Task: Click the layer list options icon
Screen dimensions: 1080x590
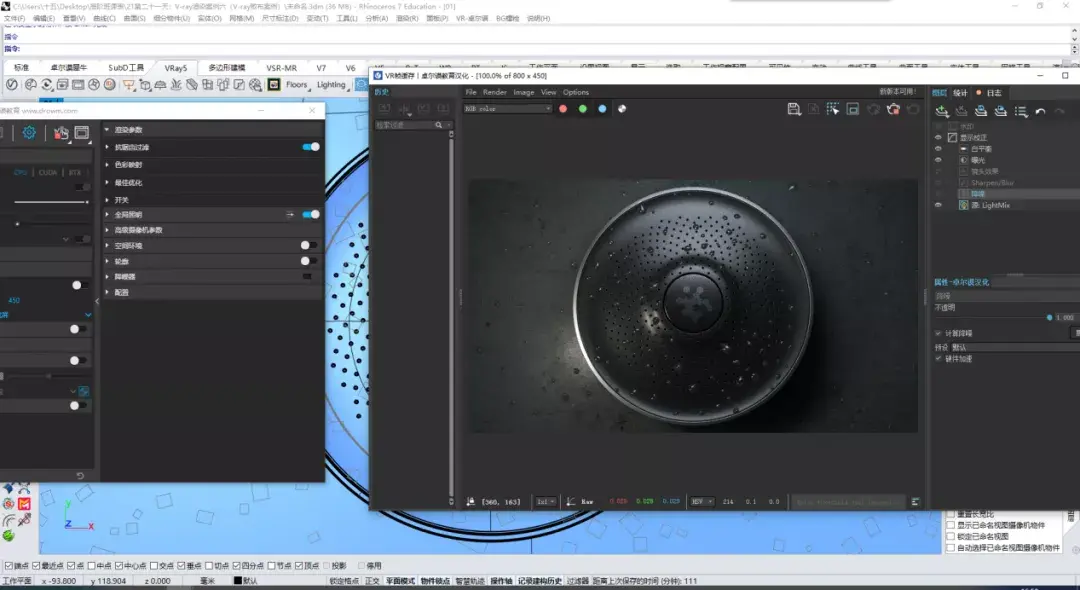Action: pos(1021,112)
